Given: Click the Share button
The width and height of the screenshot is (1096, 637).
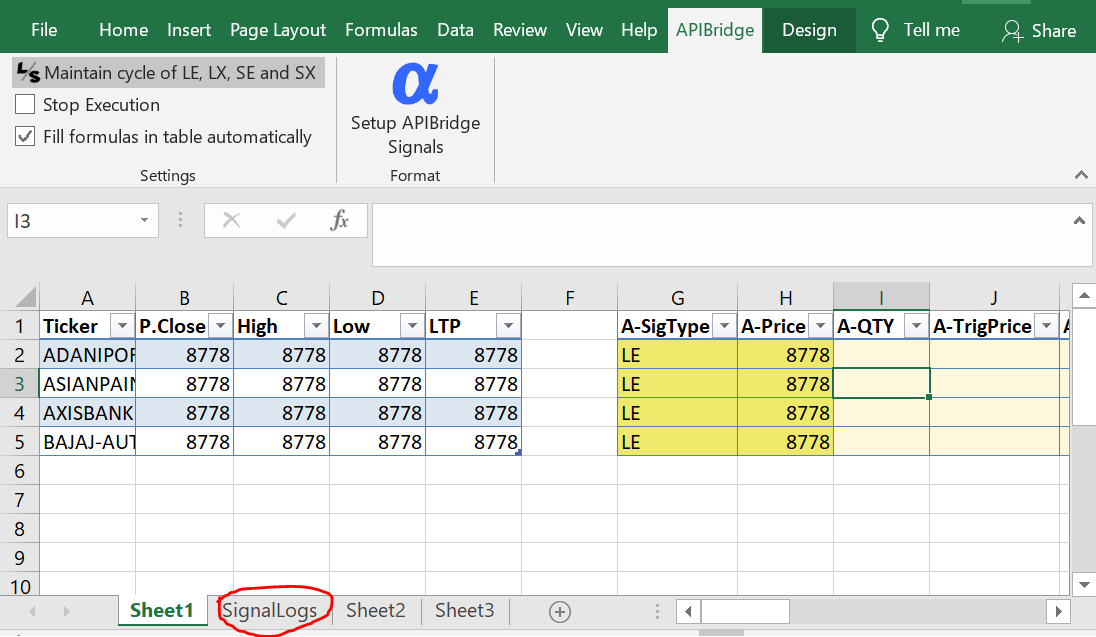Looking at the screenshot, I should [1039, 31].
